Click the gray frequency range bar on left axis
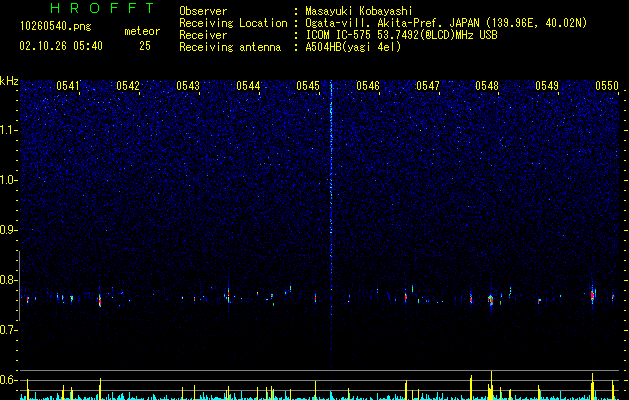 coord(19,286)
